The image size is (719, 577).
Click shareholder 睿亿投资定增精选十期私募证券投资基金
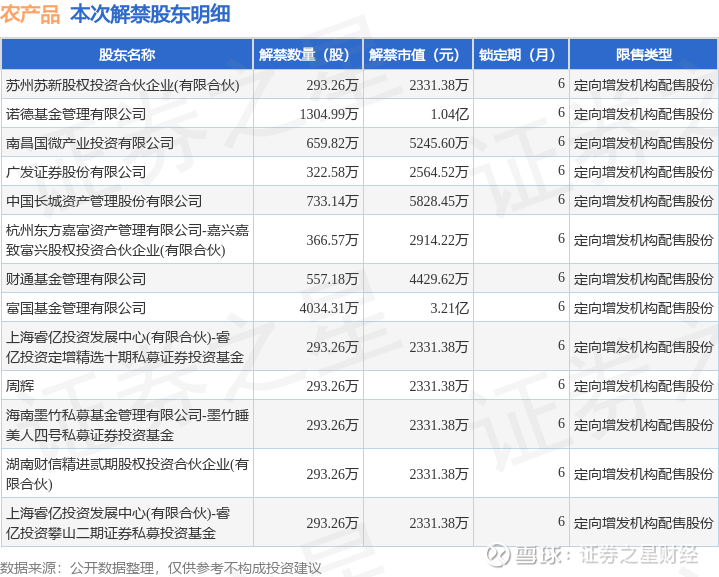pyautogui.click(x=125, y=347)
